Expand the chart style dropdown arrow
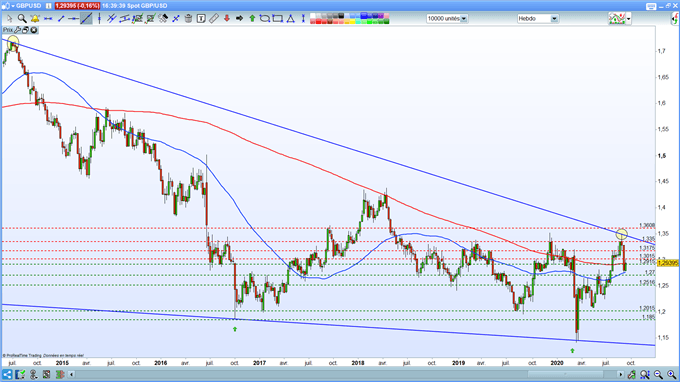The width and height of the screenshot is (680, 382). pos(629,19)
